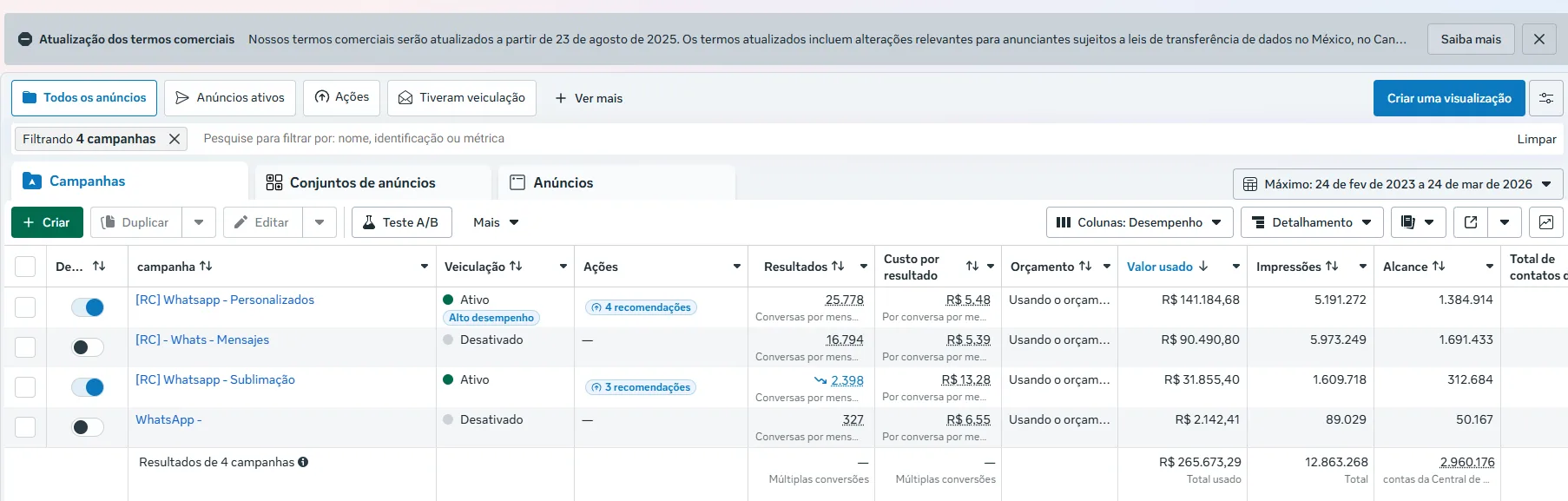Remove the Filtrando 4 campanhas filter
Viewport: 1568px width, 501px height.
(175, 139)
